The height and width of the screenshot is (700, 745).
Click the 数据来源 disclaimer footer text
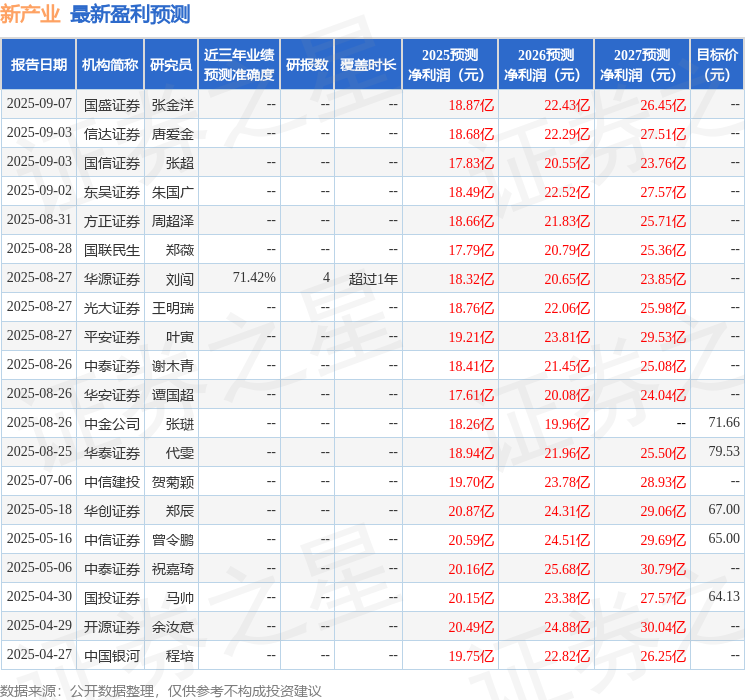(161, 690)
